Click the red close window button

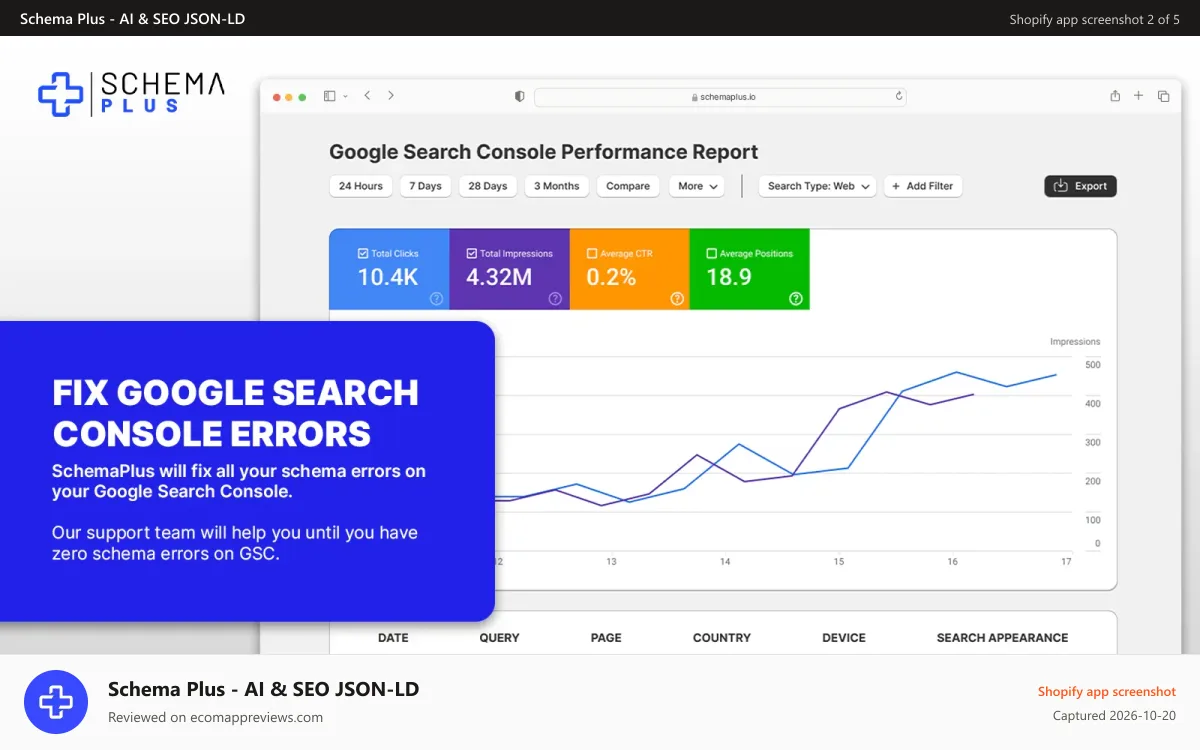click(x=277, y=97)
